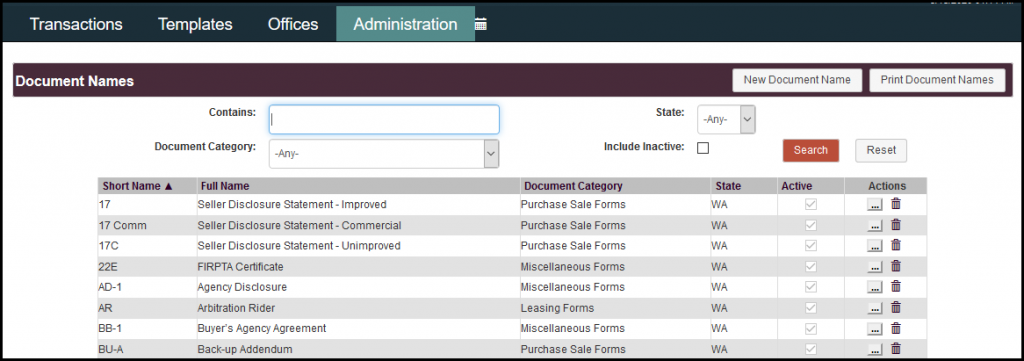Toggle Active checkbox for 22E
Screen dimensions: 1024x361
811,266
